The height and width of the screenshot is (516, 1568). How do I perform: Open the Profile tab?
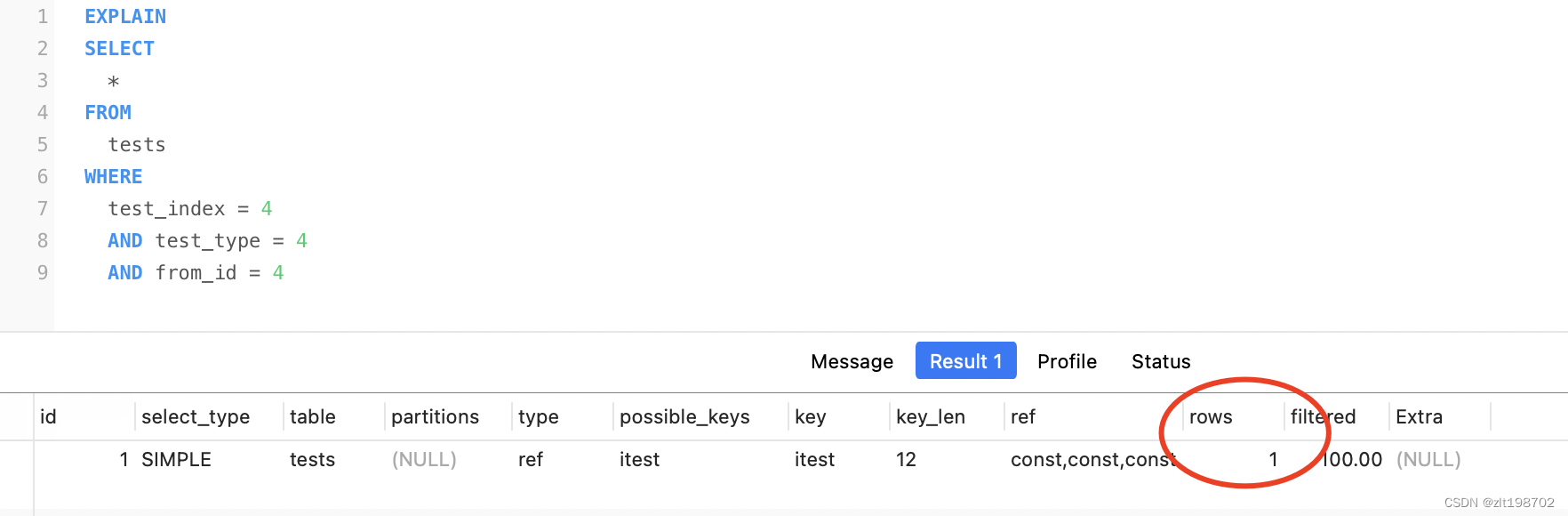pyautogui.click(x=1067, y=361)
